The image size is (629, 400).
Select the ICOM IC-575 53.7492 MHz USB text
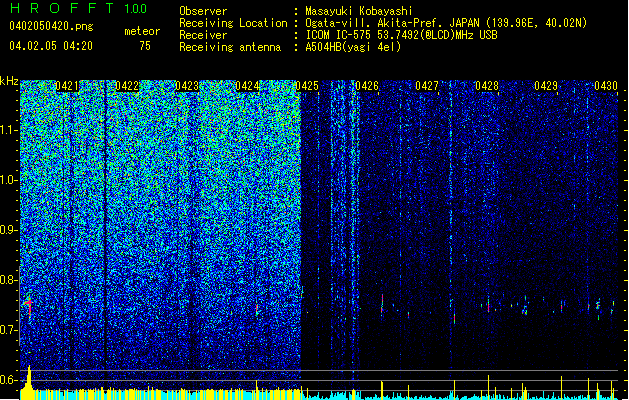tap(401, 35)
